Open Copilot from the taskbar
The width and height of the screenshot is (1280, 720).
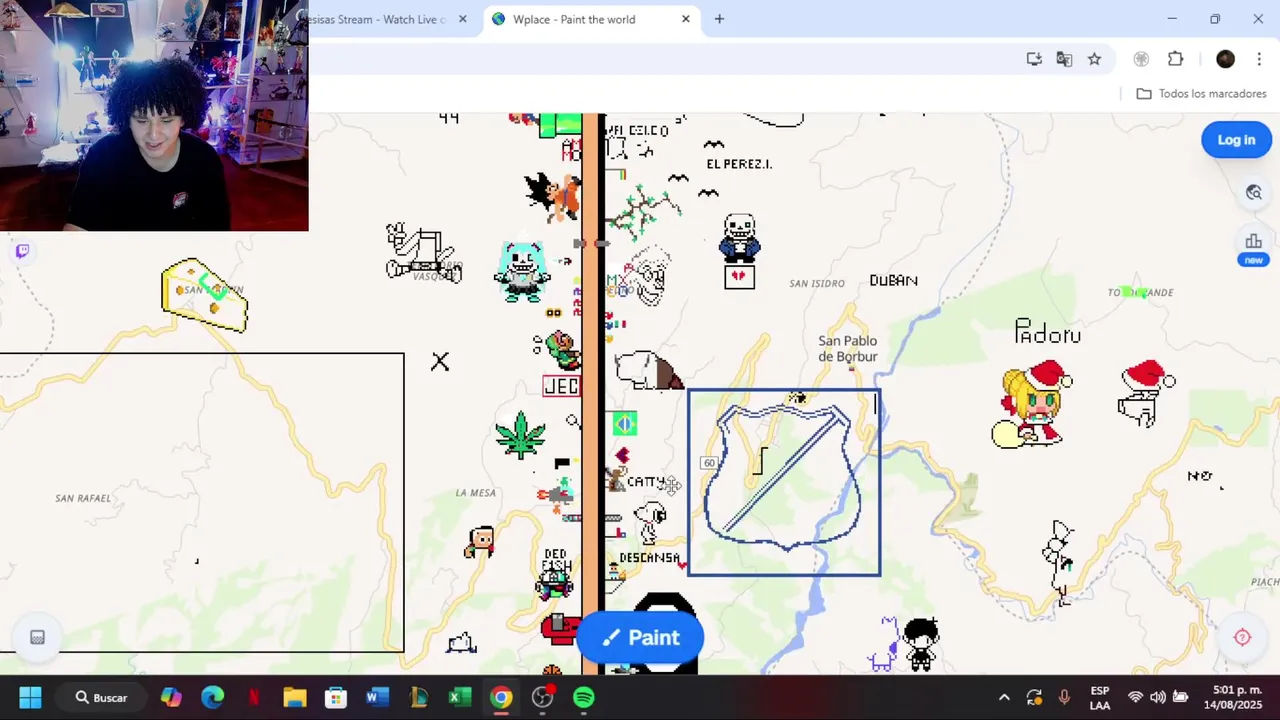[x=171, y=697]
